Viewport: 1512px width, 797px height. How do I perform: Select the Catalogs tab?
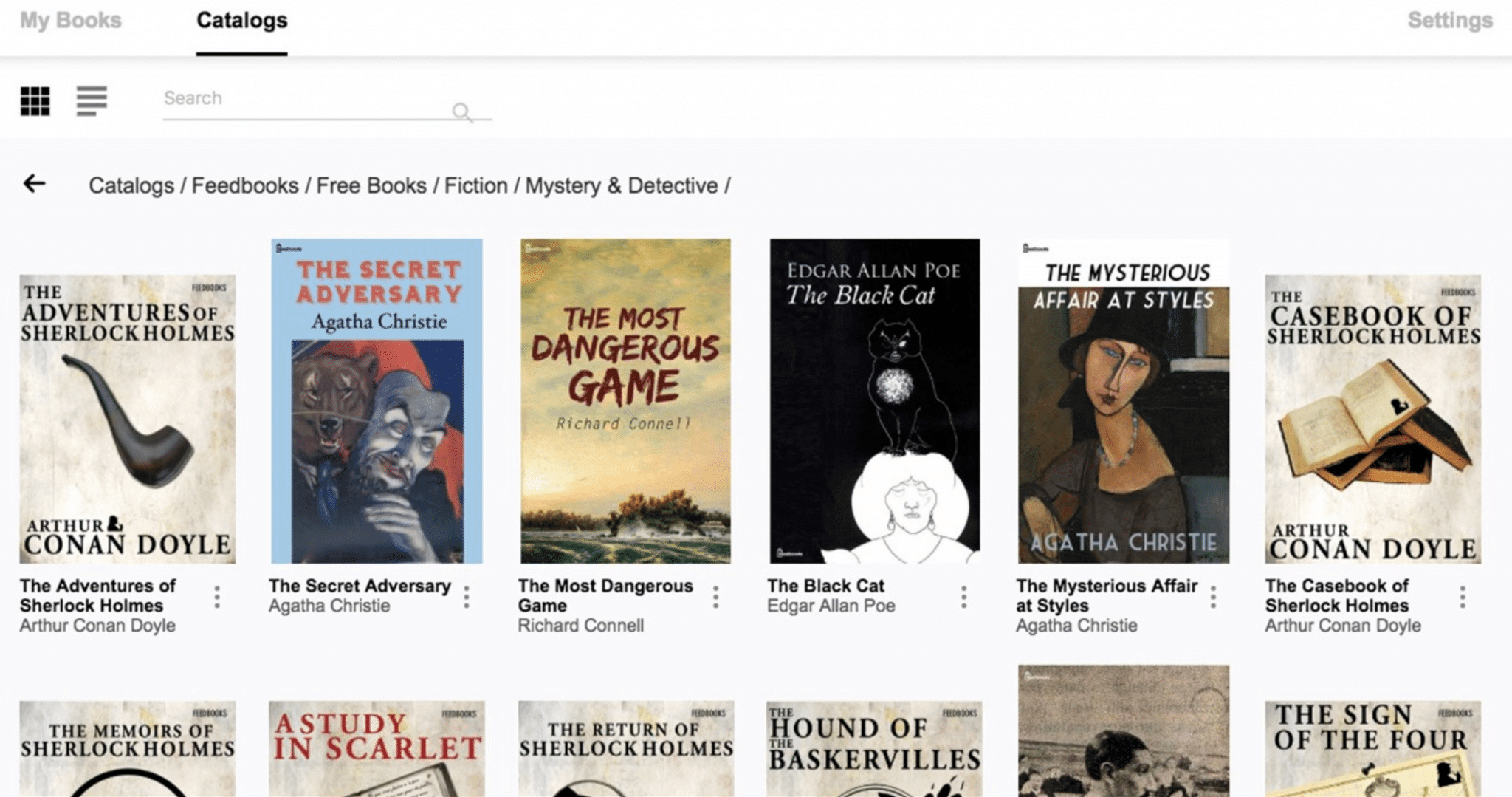242,20
